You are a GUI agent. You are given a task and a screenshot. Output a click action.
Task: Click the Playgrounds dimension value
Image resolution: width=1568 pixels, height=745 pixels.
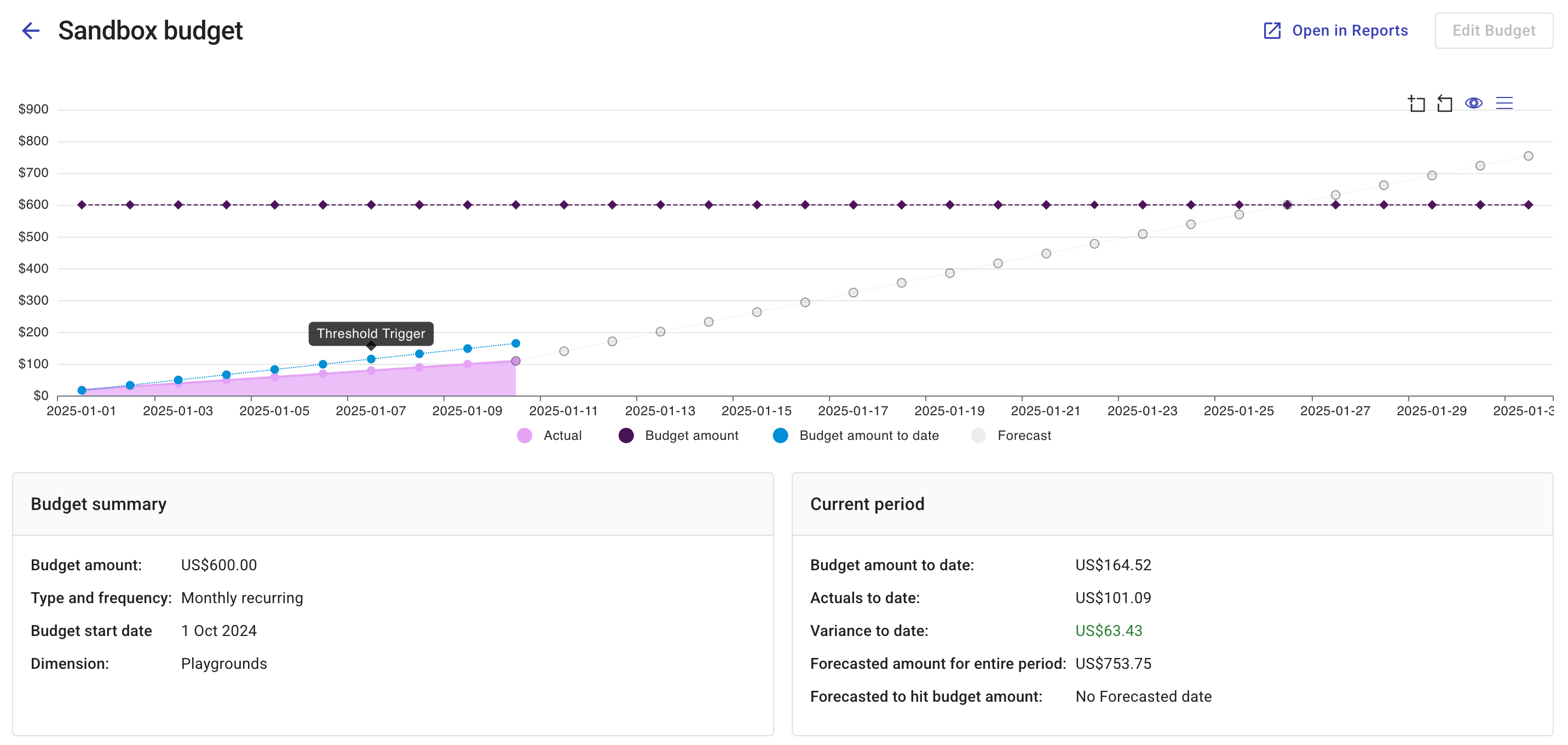click(x=223, y=663)
